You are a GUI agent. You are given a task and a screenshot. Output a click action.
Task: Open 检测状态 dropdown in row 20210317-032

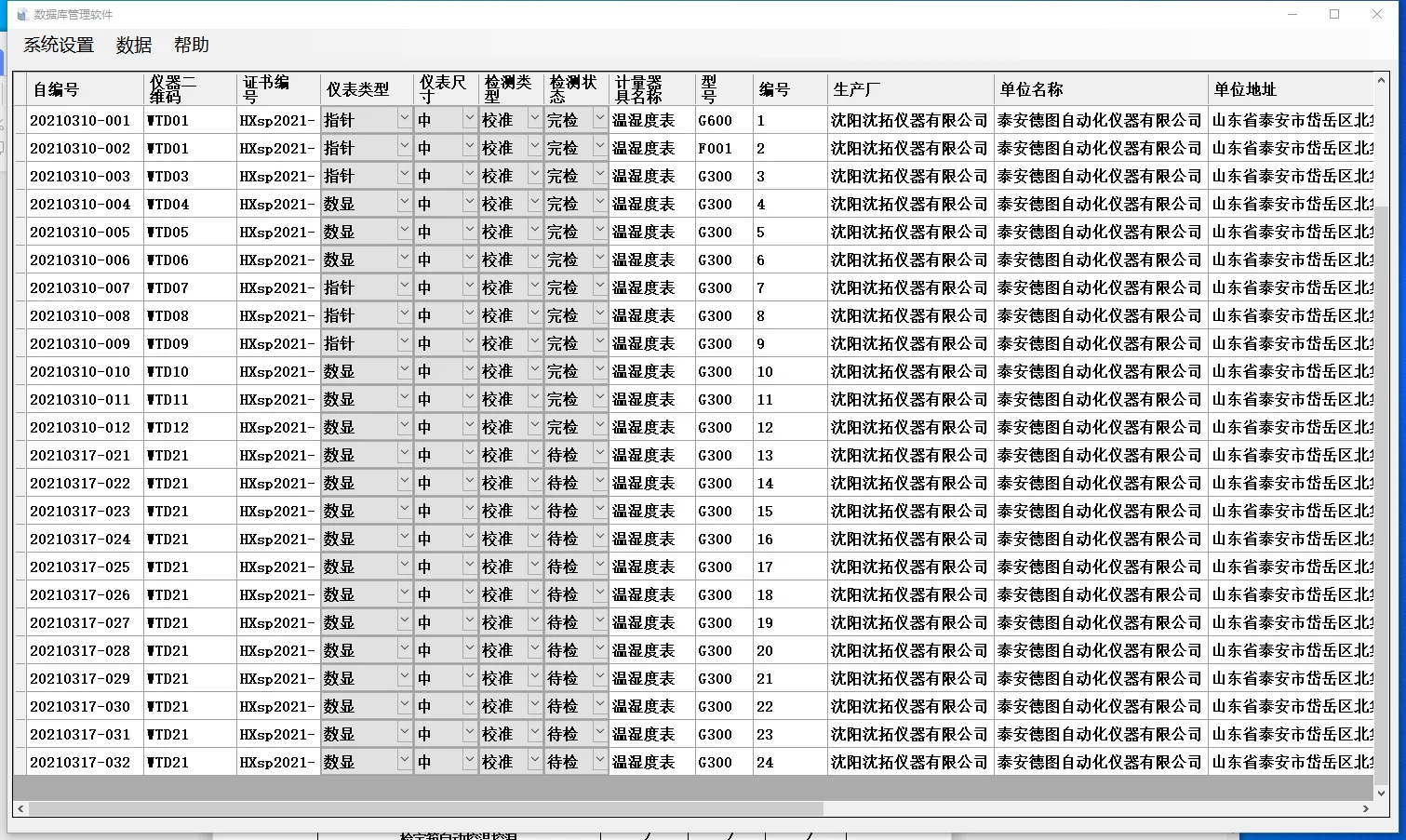[600, 761]
